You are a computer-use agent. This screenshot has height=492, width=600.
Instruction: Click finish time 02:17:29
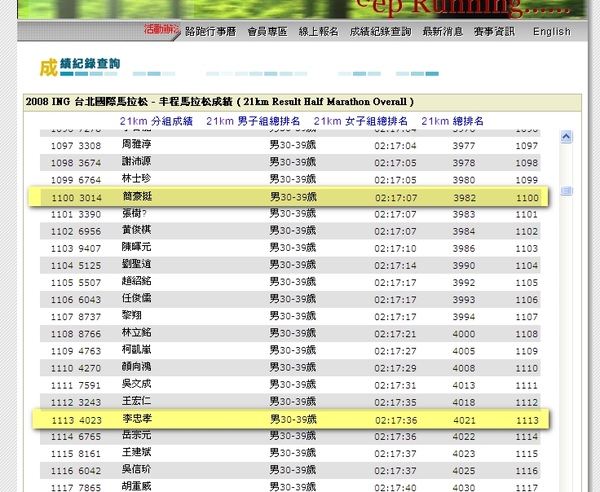(x=395, y=368)
